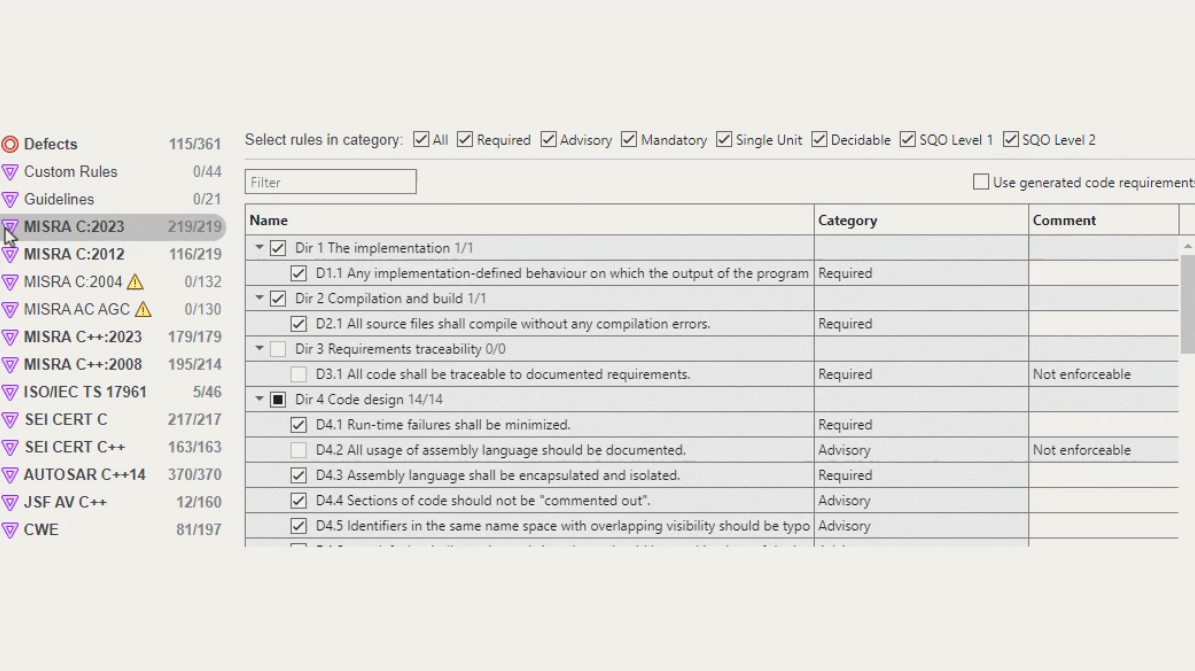Open the AUTOSAR C++14 rule set

85,475
